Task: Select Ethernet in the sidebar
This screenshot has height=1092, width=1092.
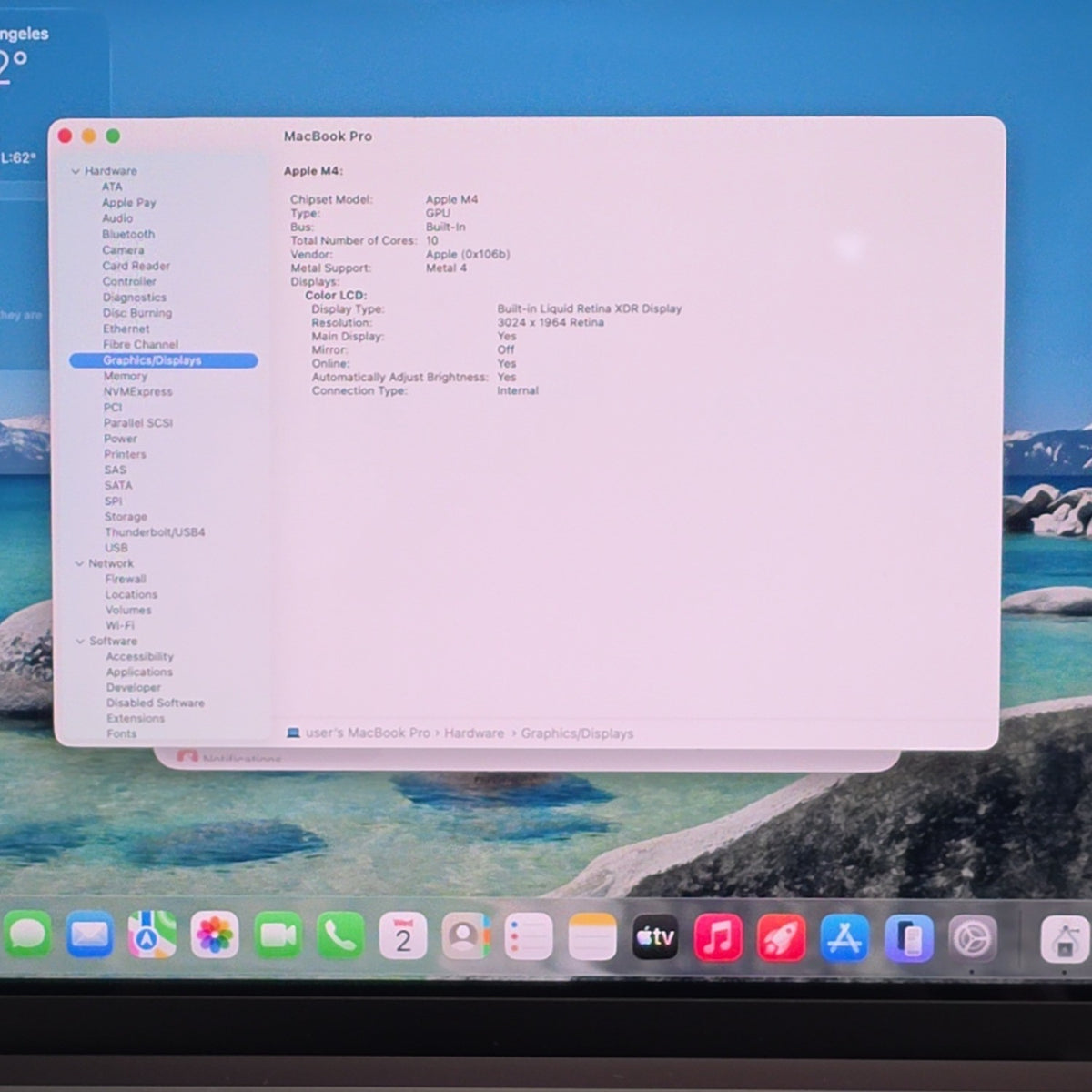Action: [x=126, y=329]
